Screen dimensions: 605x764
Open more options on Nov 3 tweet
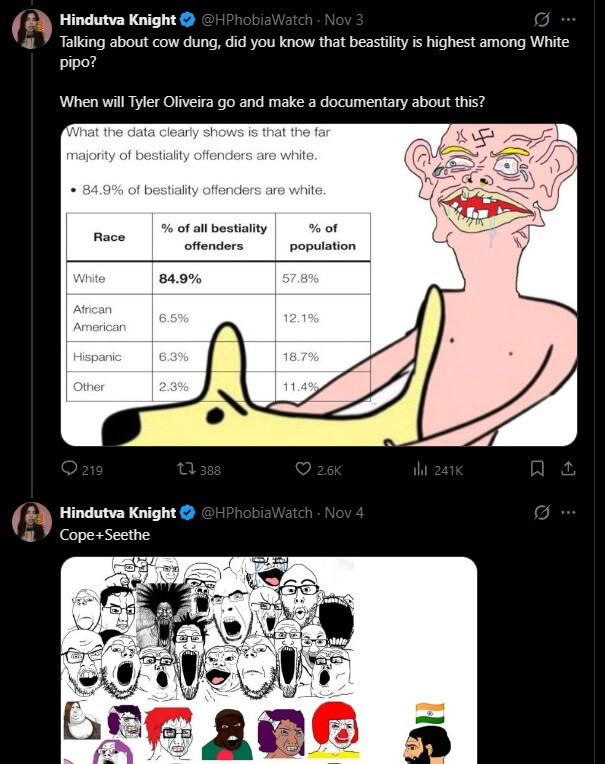click(x=568, y=19)
